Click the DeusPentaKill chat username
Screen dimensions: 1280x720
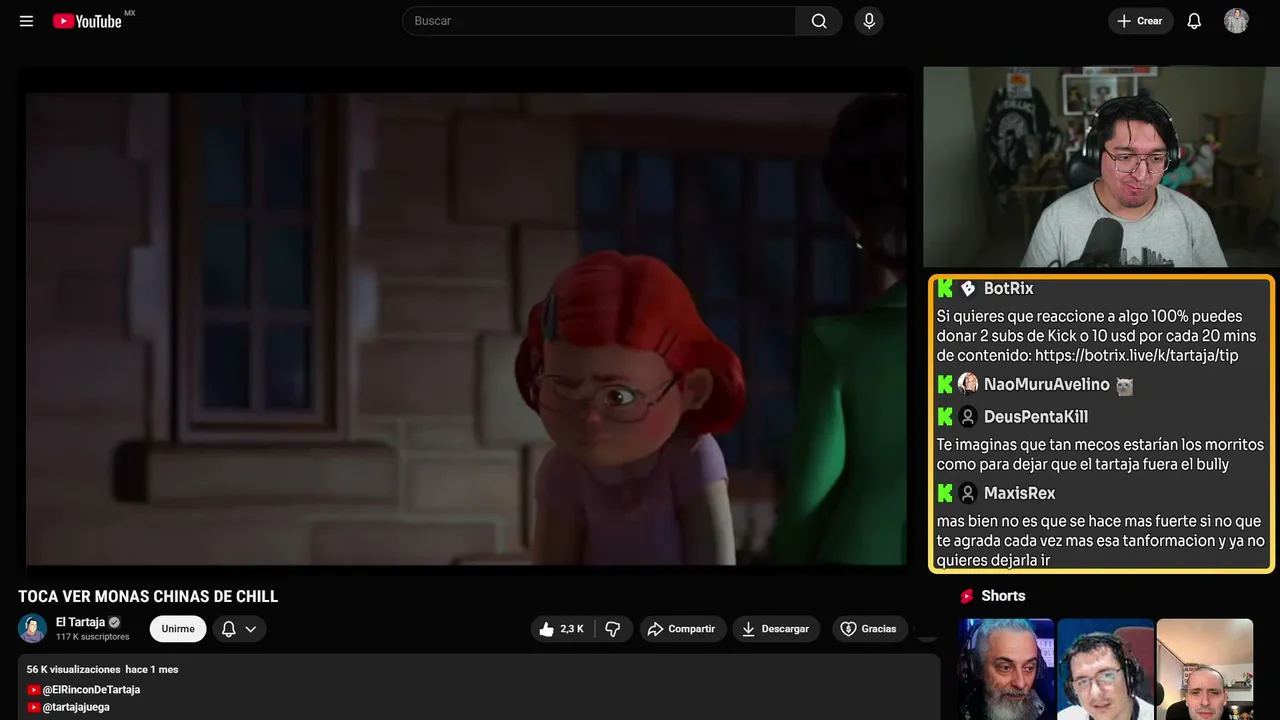pos(1036,417)
